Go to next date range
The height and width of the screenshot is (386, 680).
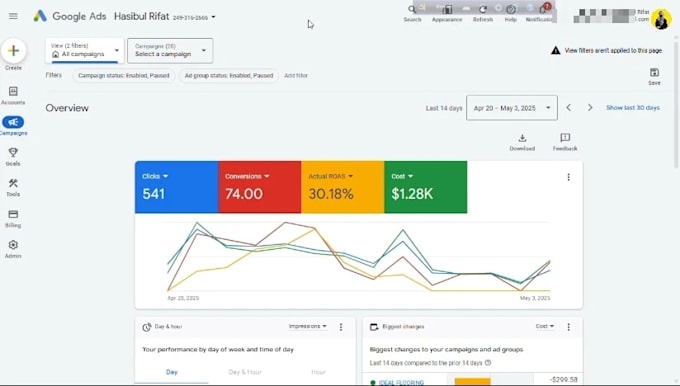[x=590, y=108]
